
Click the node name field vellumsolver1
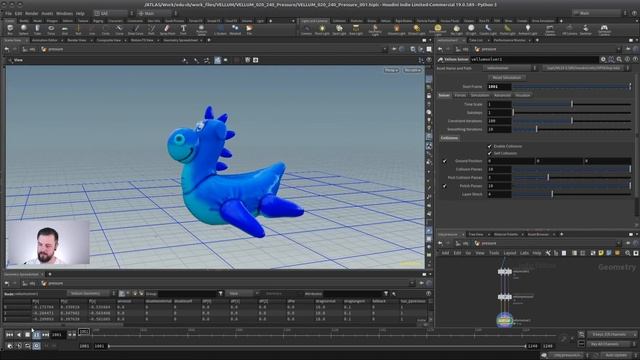(534, 60)
